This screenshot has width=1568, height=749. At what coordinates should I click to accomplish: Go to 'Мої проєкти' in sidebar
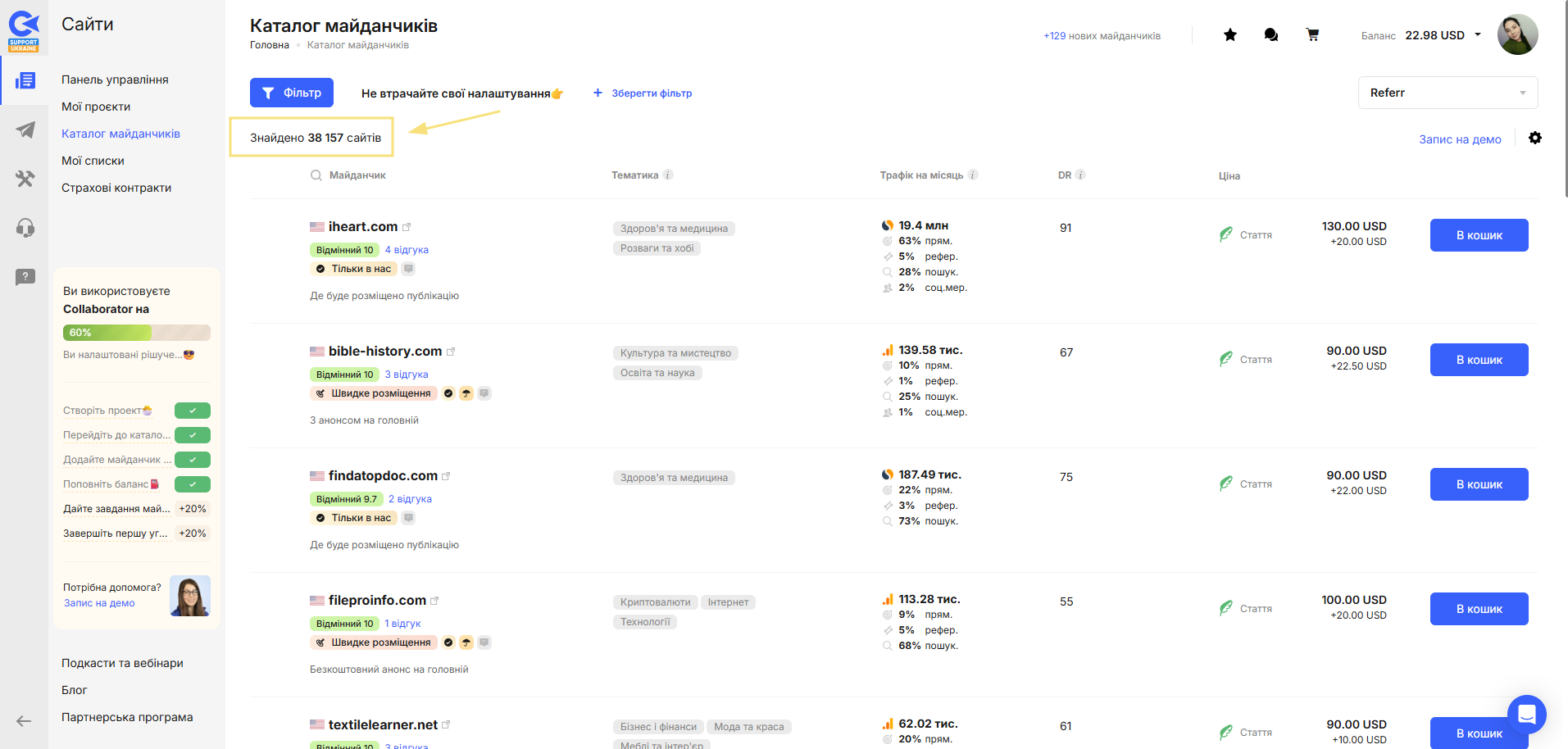pyautogui.click(x=96, y=107)
